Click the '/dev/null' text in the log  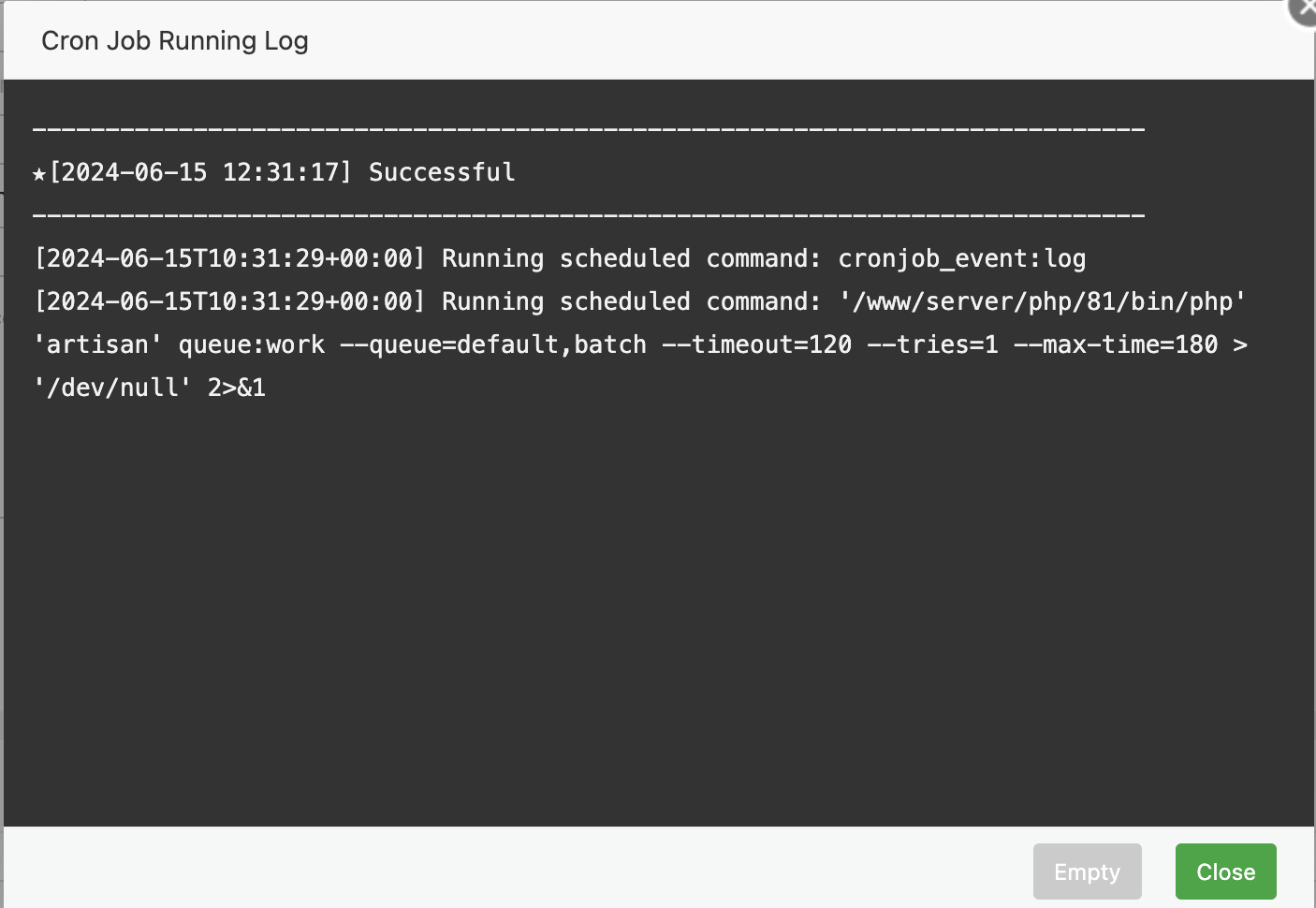tap(112, 388)
